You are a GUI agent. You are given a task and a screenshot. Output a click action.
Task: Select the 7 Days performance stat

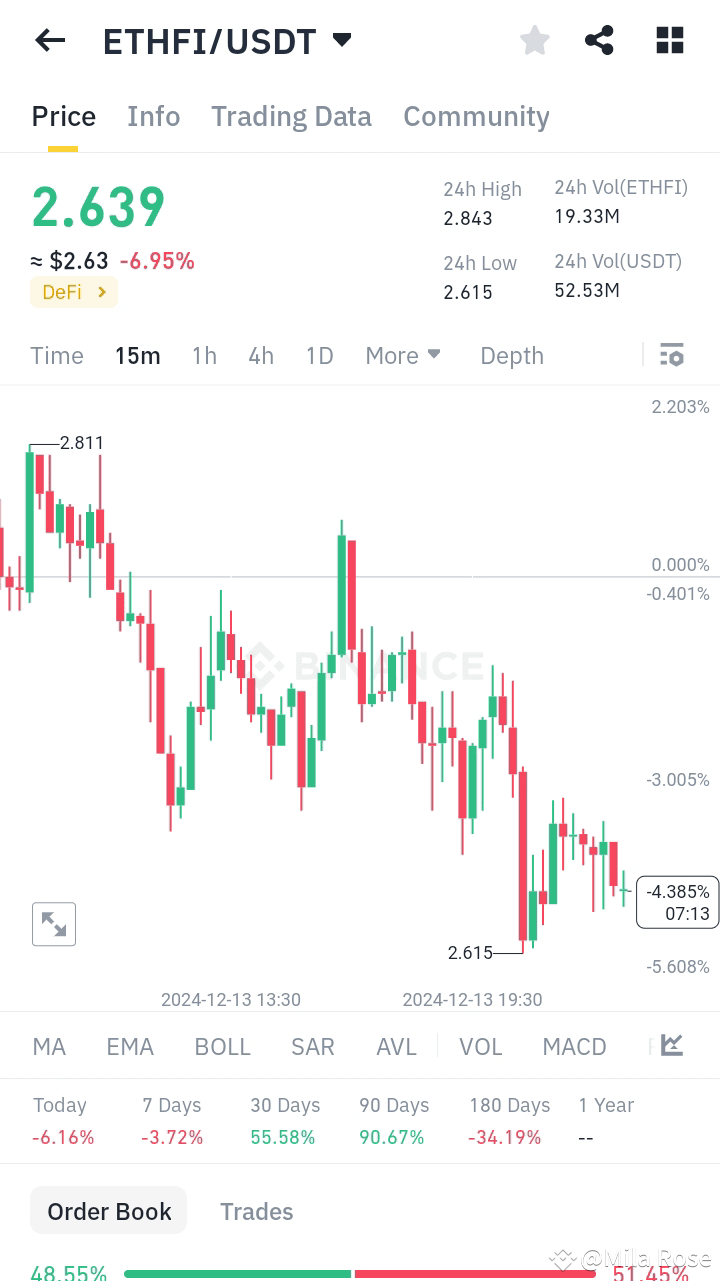(171, 1120)
